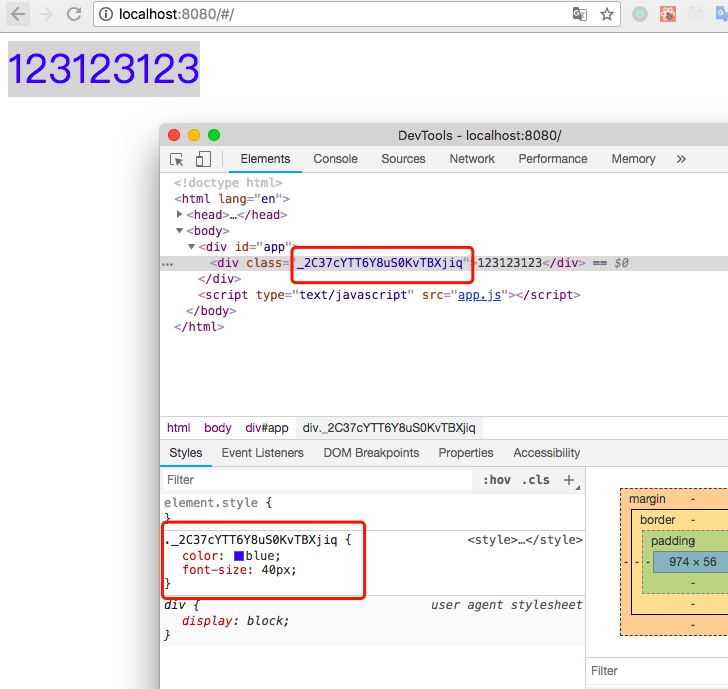
Task: Collapse the body element node
Action: pos(179,230)
